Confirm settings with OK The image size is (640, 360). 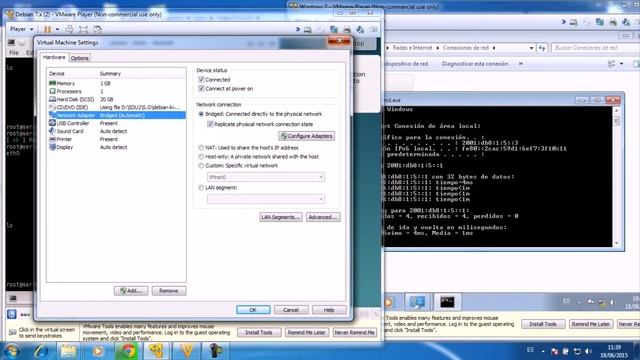[x=253, y=310]
